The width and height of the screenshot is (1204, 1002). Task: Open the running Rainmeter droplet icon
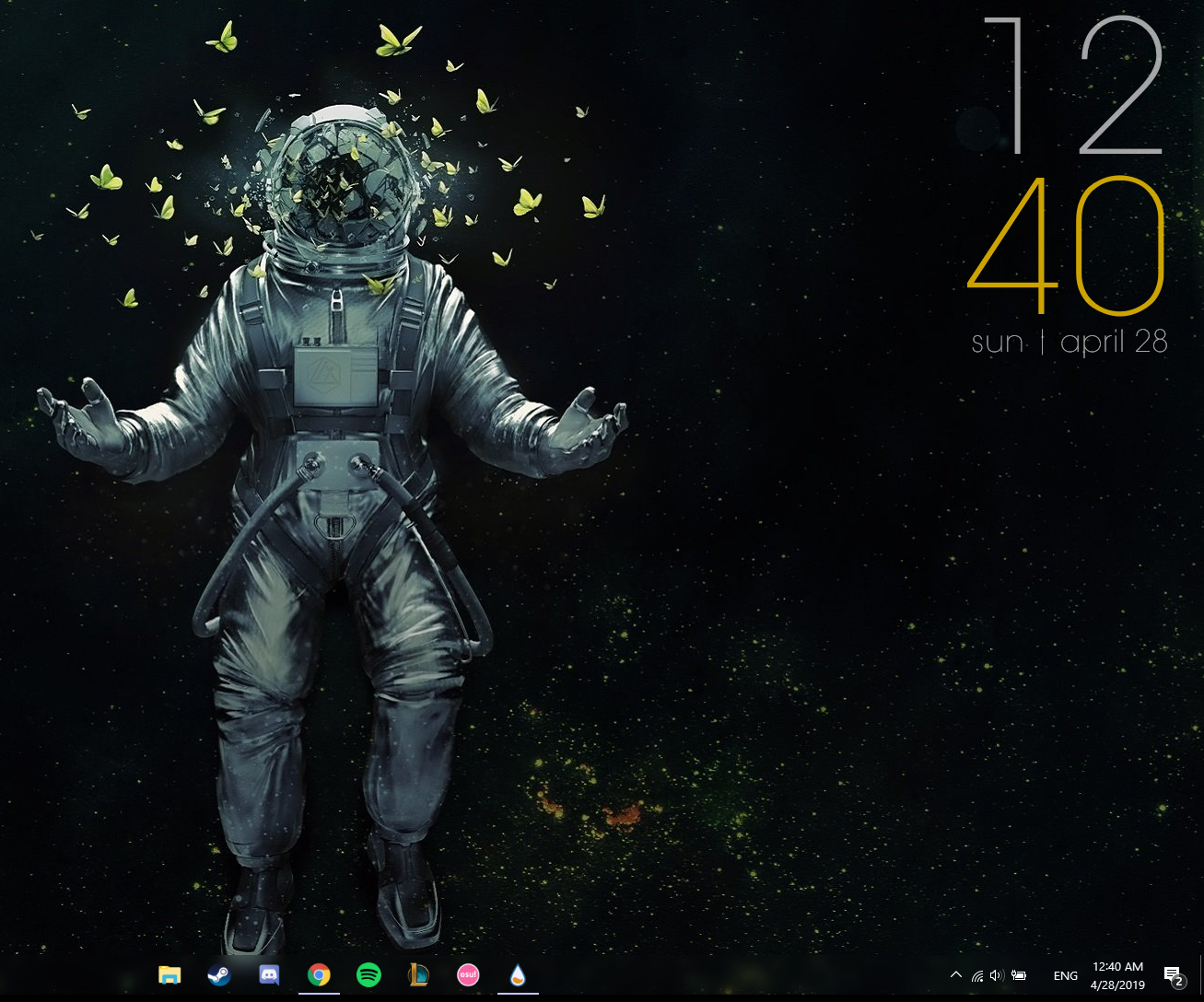[518, 974]
